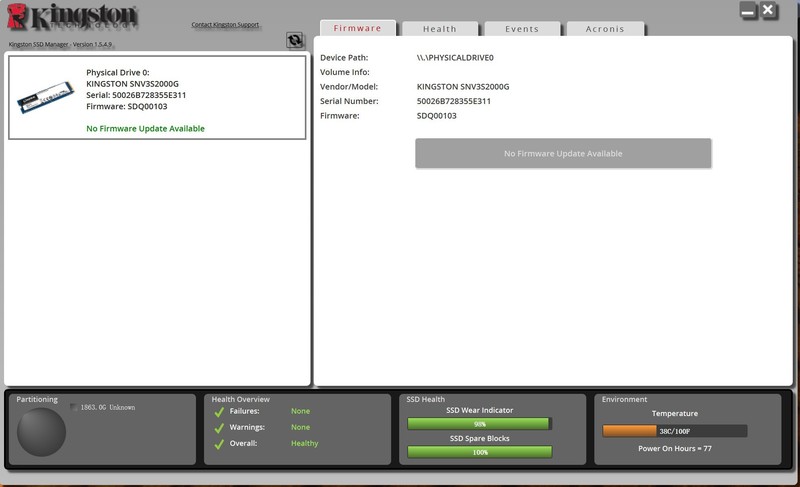
Task: Click the Failures None value
Action: [x=301, y=411]
